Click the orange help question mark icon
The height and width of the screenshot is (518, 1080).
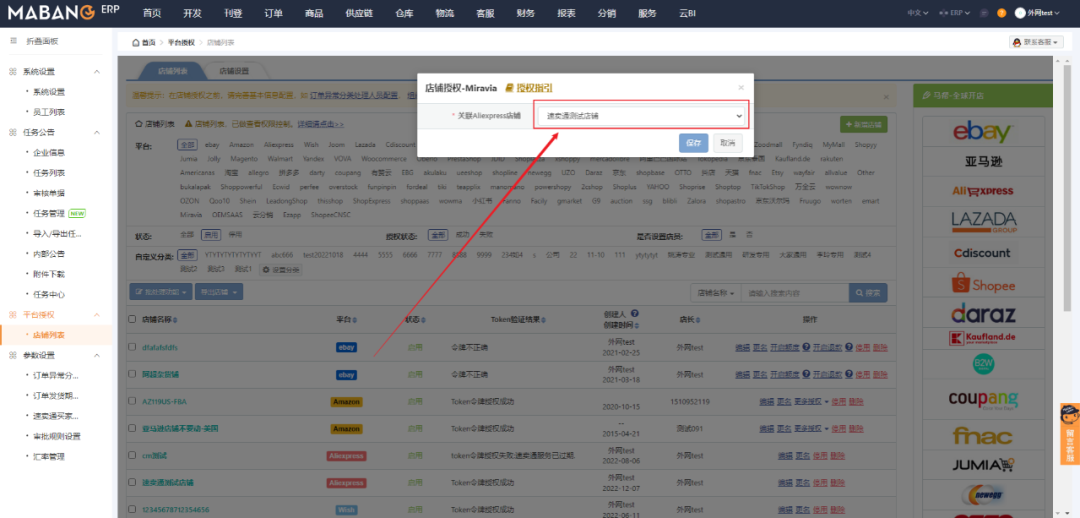pyautogui.click(x=1002, y=13)
